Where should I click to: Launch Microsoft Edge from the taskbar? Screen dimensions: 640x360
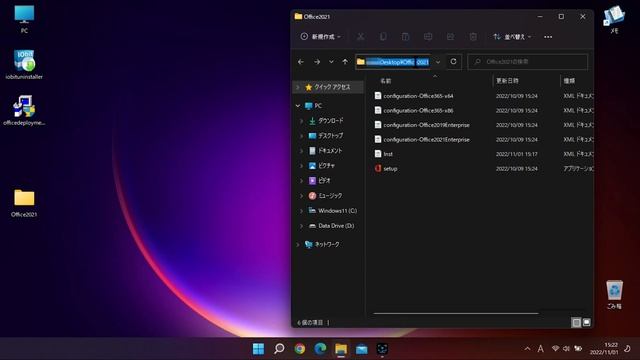(x=320, y=349)
